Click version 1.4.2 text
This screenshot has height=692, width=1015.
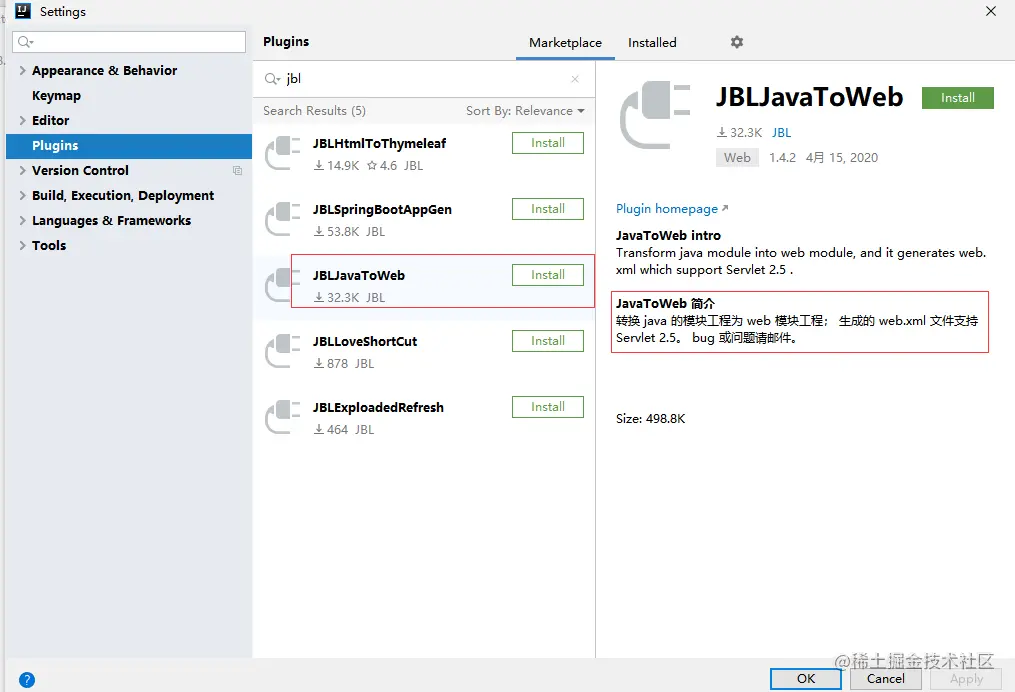click(782, 158)
